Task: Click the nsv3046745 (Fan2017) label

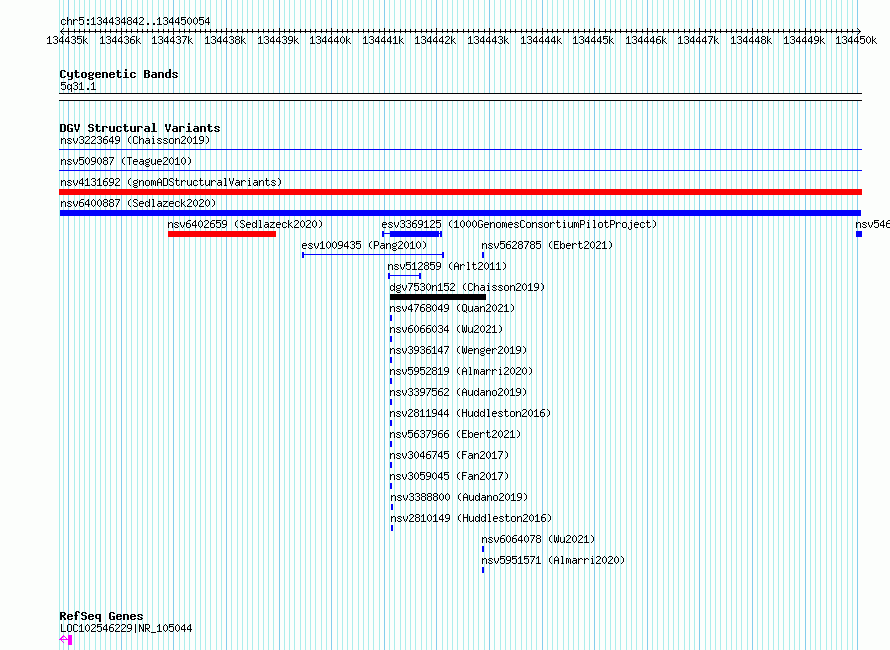Action: pos(450,455)
